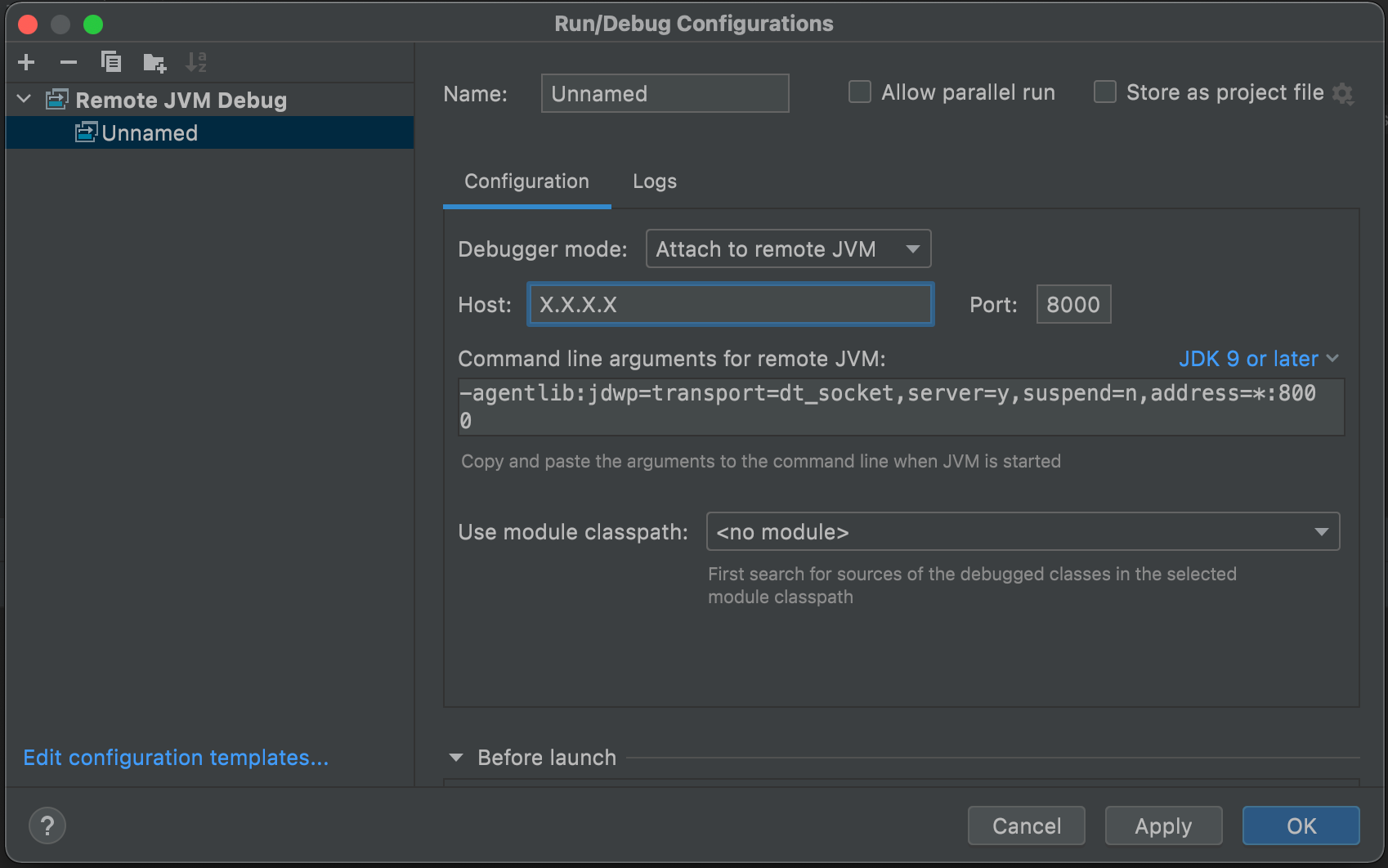Click the command line arguments text box
This screenshot has height=868, width=1388.
[x=901, y=406]
